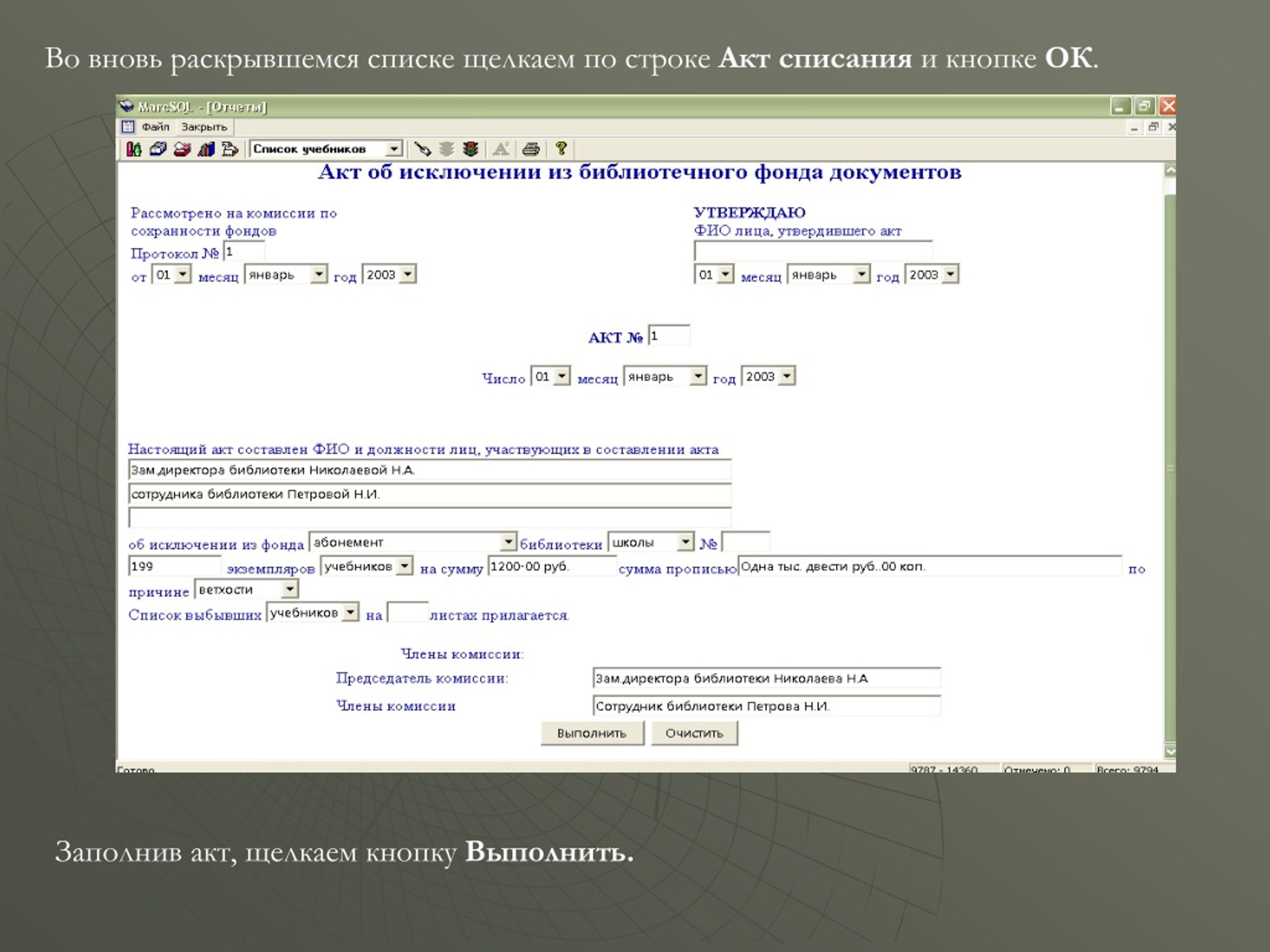Click the printer toolbar icon
Viewport: 1270px width, 952px height.
[x=531, y=149]
